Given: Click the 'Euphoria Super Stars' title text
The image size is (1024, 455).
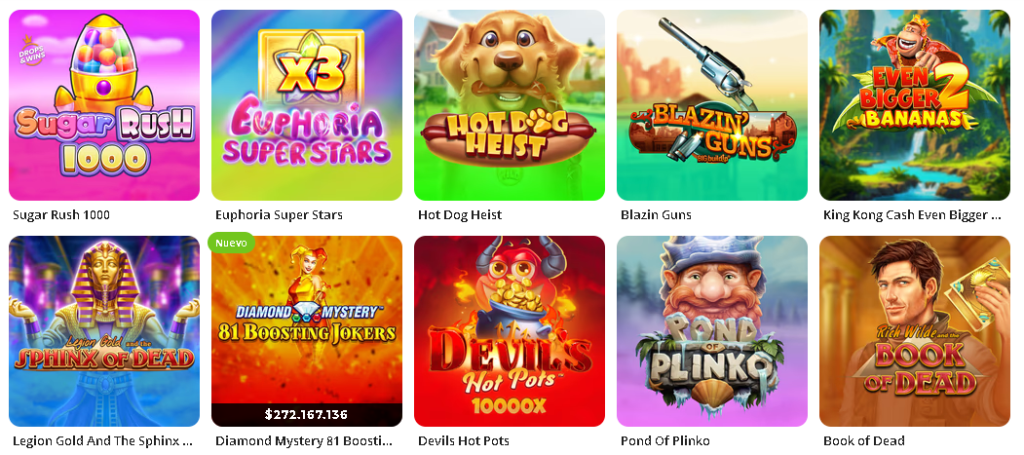Looking at the screenshot, I should 279,215.
